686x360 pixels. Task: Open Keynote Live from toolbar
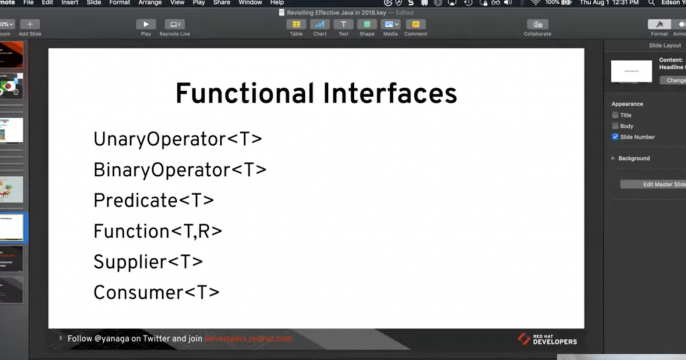pos(175,24)
